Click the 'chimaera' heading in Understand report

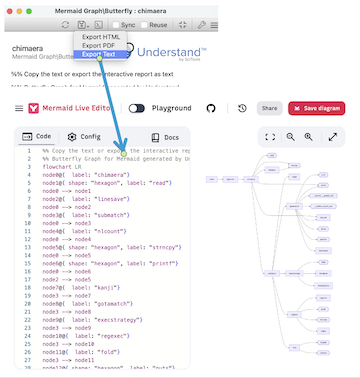click(27, 49)
